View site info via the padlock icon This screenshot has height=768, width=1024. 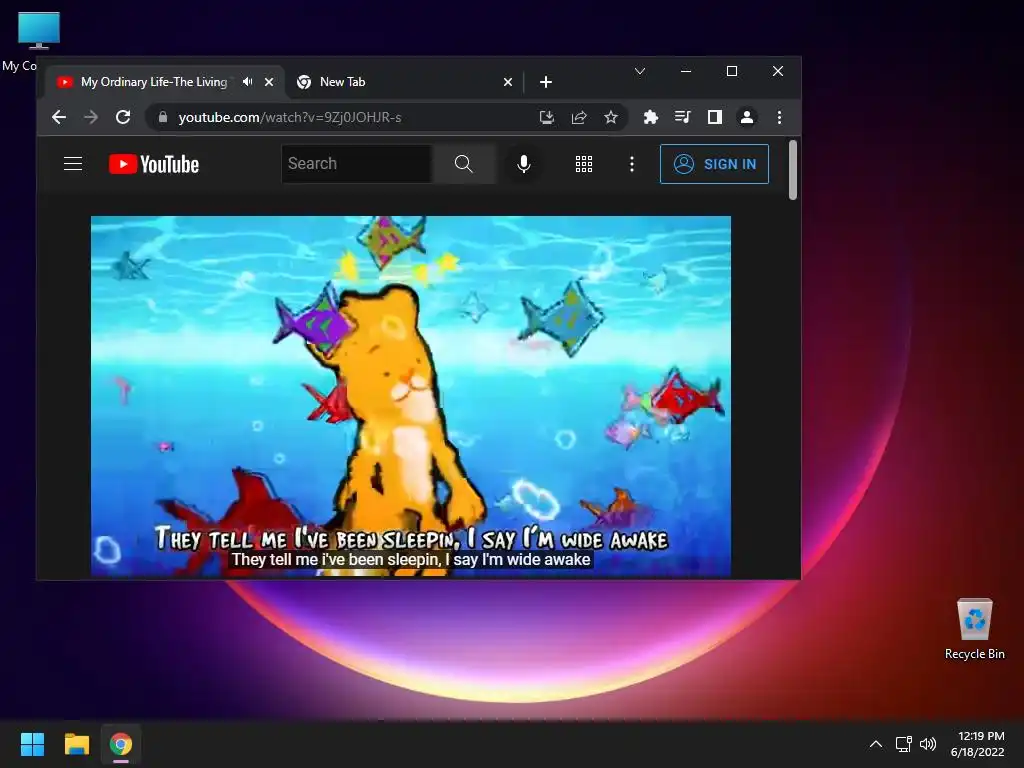163,117
